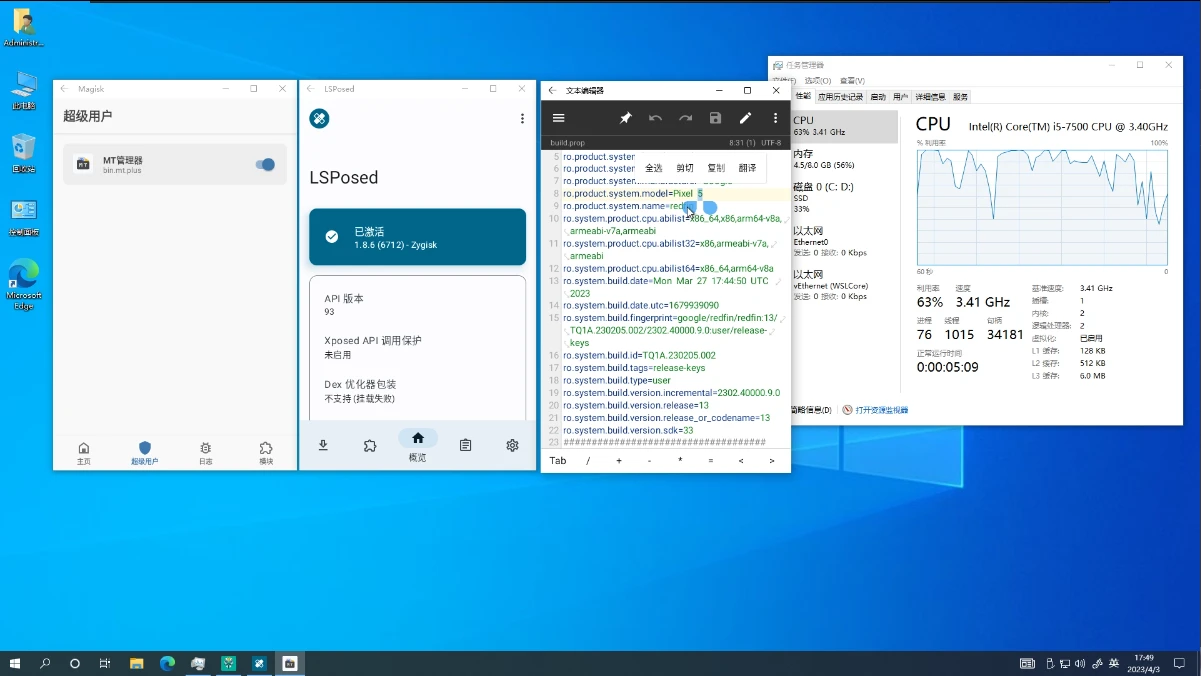Viewport: 1201px width, 676px height.
Task: Open Task View from the taskbar
Action: click(x=105, y=663)
